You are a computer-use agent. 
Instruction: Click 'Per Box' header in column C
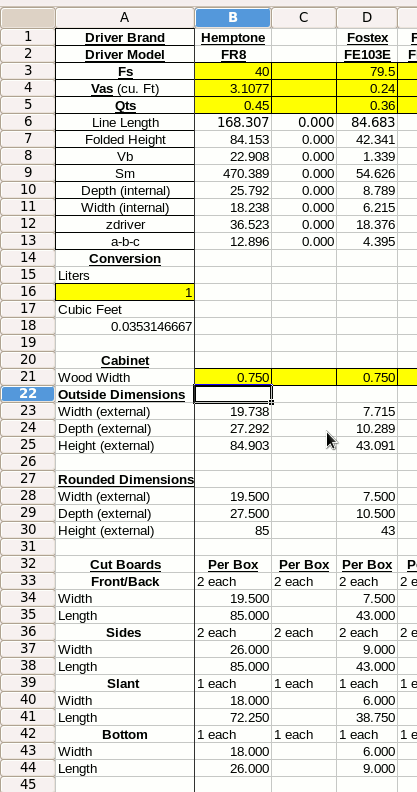304,564
